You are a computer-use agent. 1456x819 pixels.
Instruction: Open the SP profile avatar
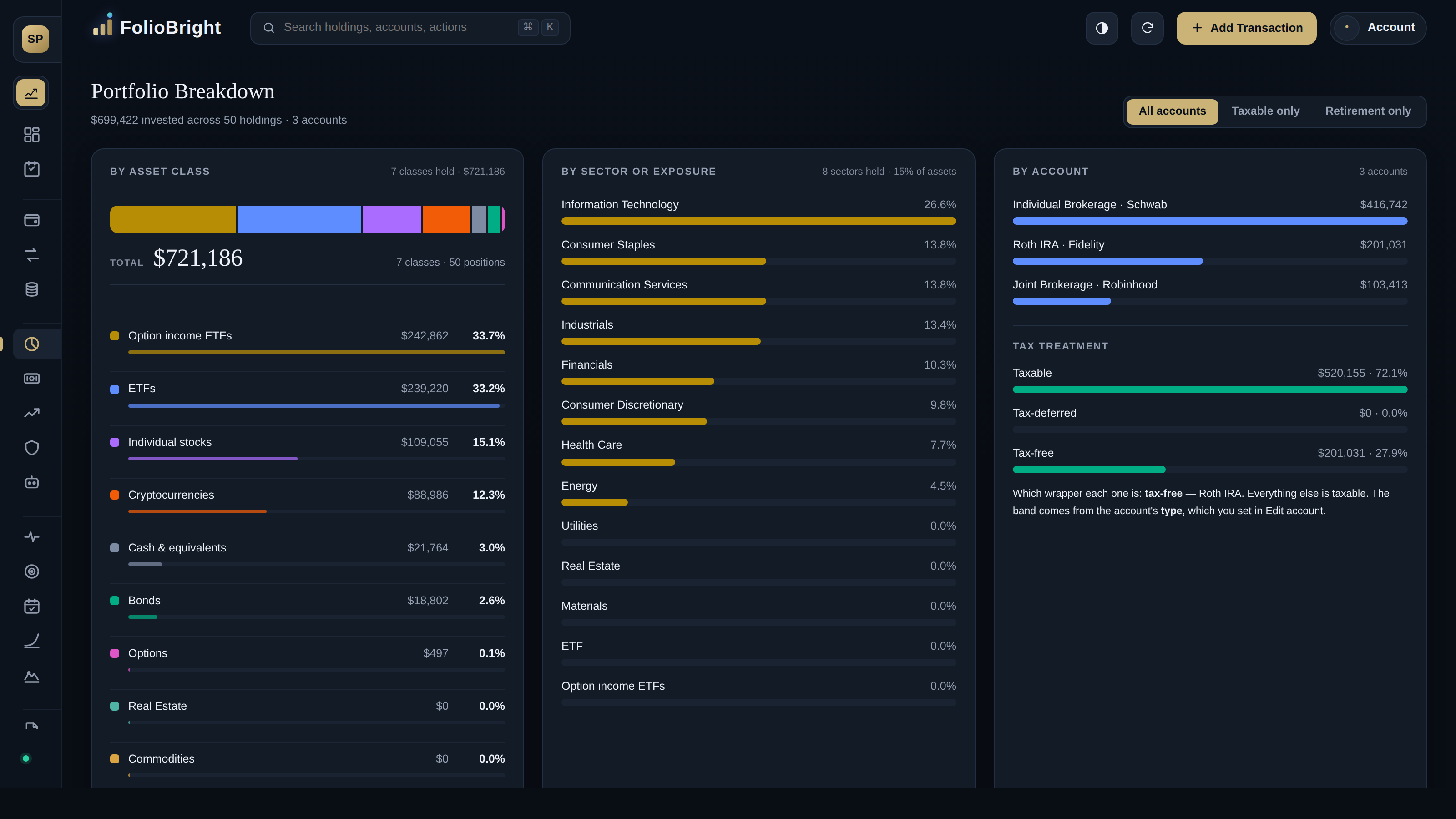pos(35,39)
